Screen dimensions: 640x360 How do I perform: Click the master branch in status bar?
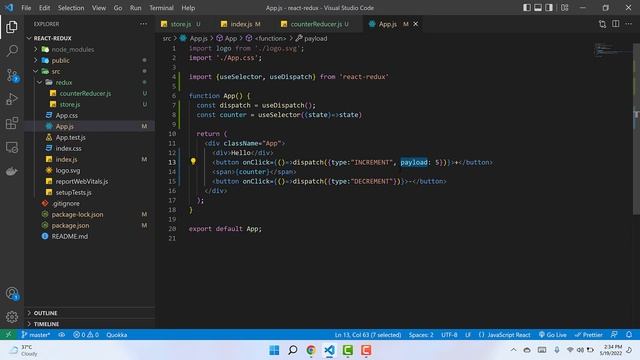tap(36, 335)
